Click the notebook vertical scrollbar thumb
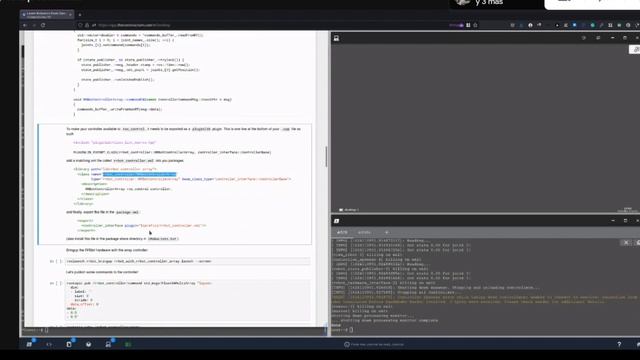 tap(326, 156)
